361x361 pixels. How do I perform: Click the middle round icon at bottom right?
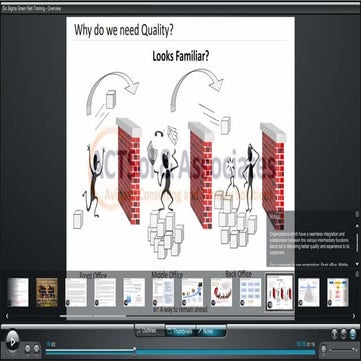[x=344, y=333]
